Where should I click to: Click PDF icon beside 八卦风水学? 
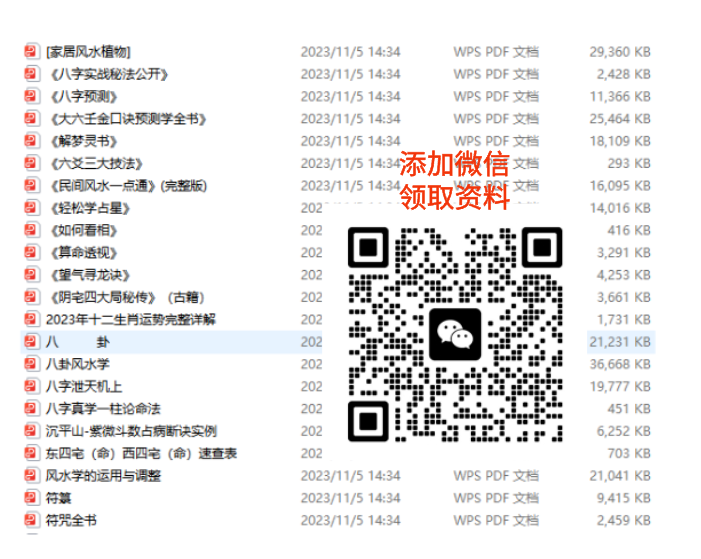click(31, 364)
